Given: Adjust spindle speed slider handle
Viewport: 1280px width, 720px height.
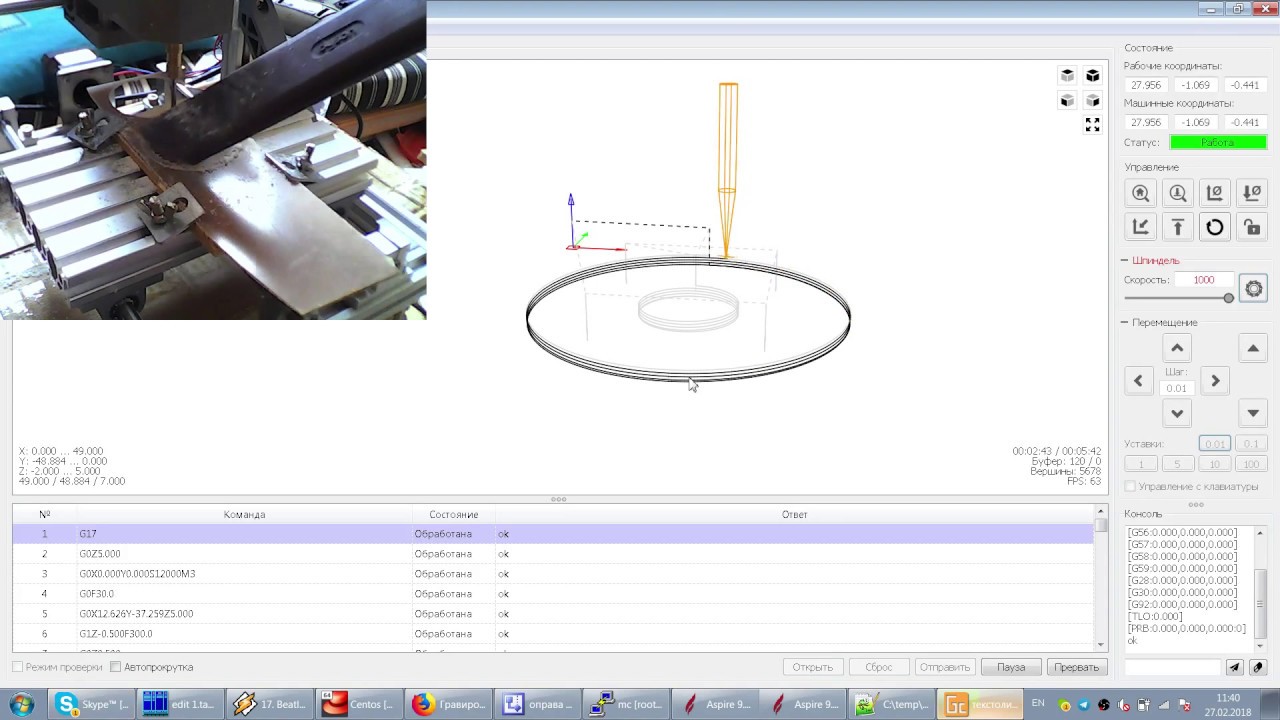Looking at the screenshot, I should [x=1229, y=298].
